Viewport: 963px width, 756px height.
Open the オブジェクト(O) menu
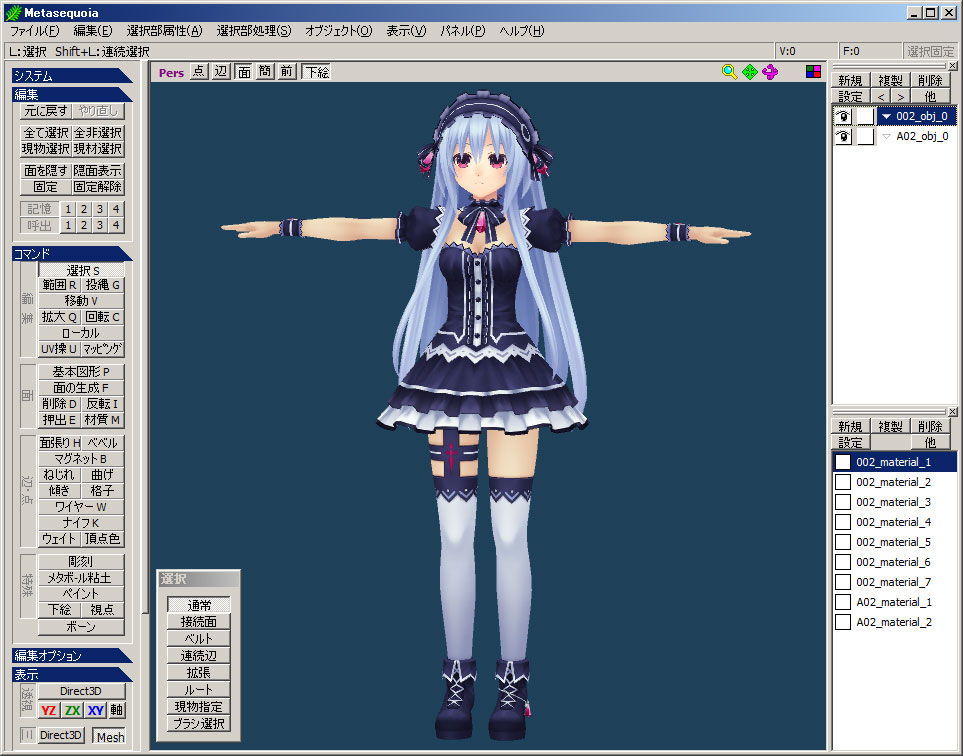click(x=338, y=31)
